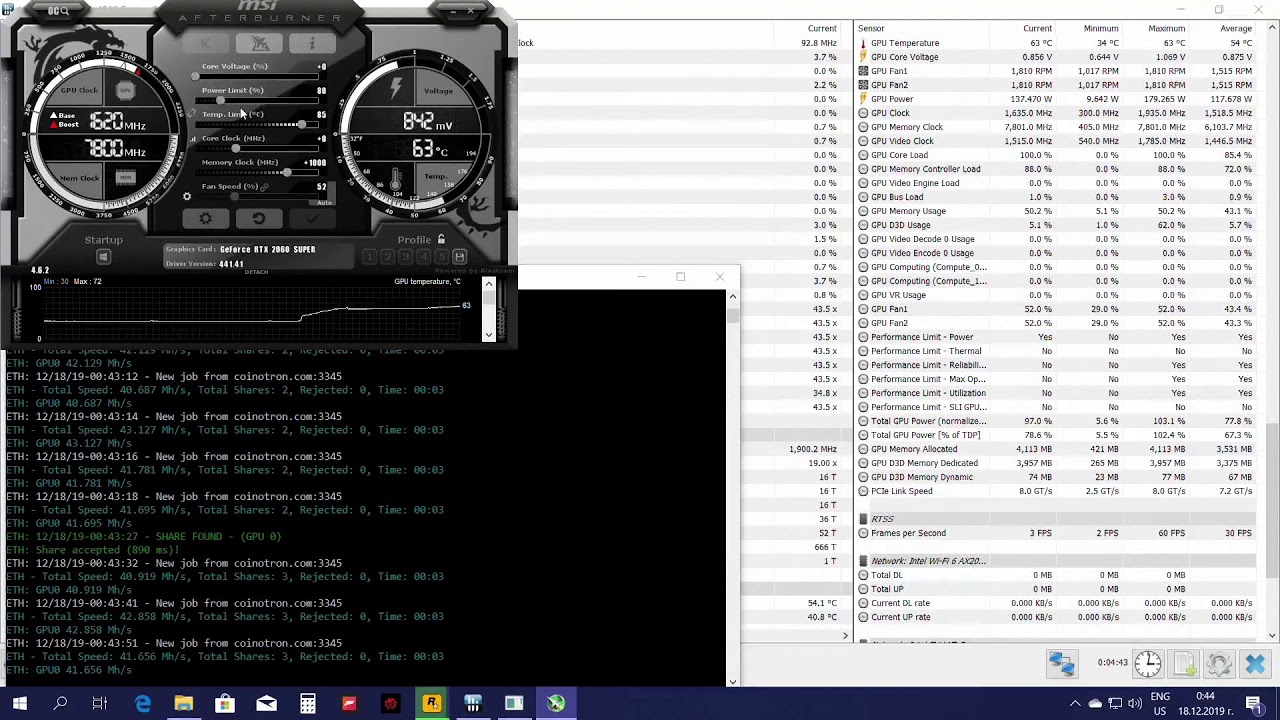
Task: Open Microsoft Store from the taskbar
Action: [x=225, y=703]
